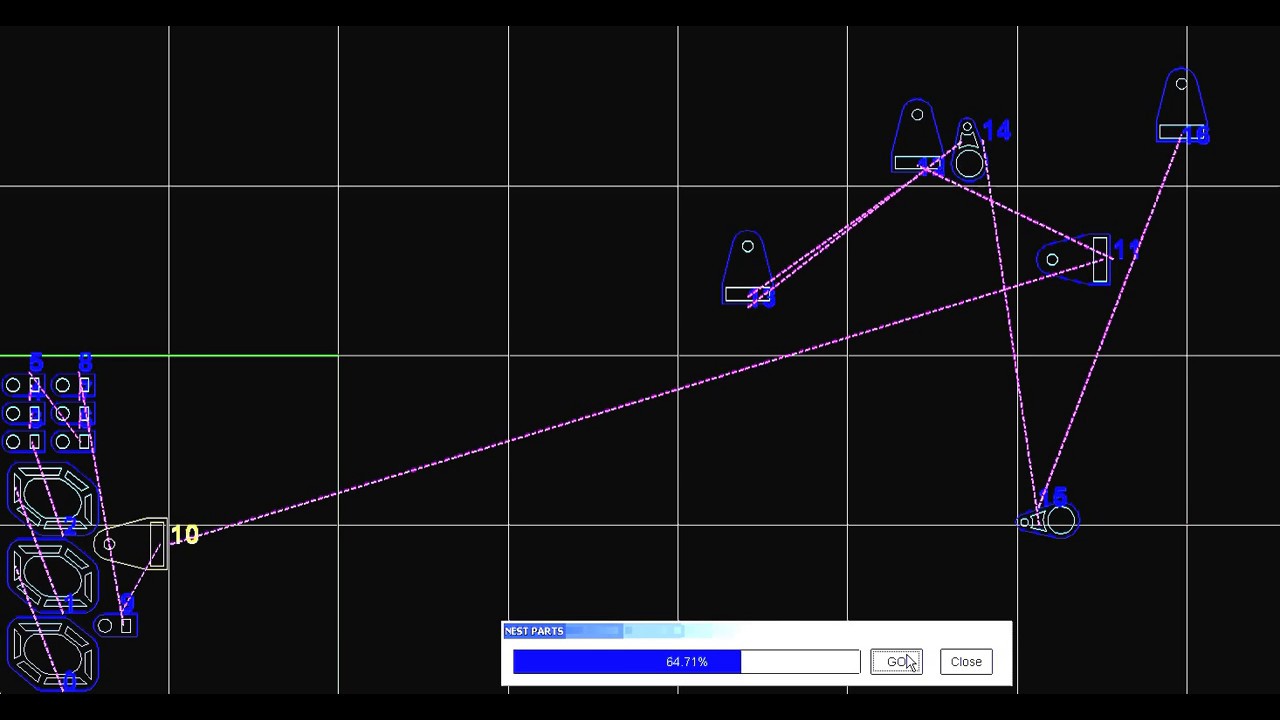Select the octagonal frame part labeled 1
This screenshot has width=1280, height=720.
pos(53,575)
